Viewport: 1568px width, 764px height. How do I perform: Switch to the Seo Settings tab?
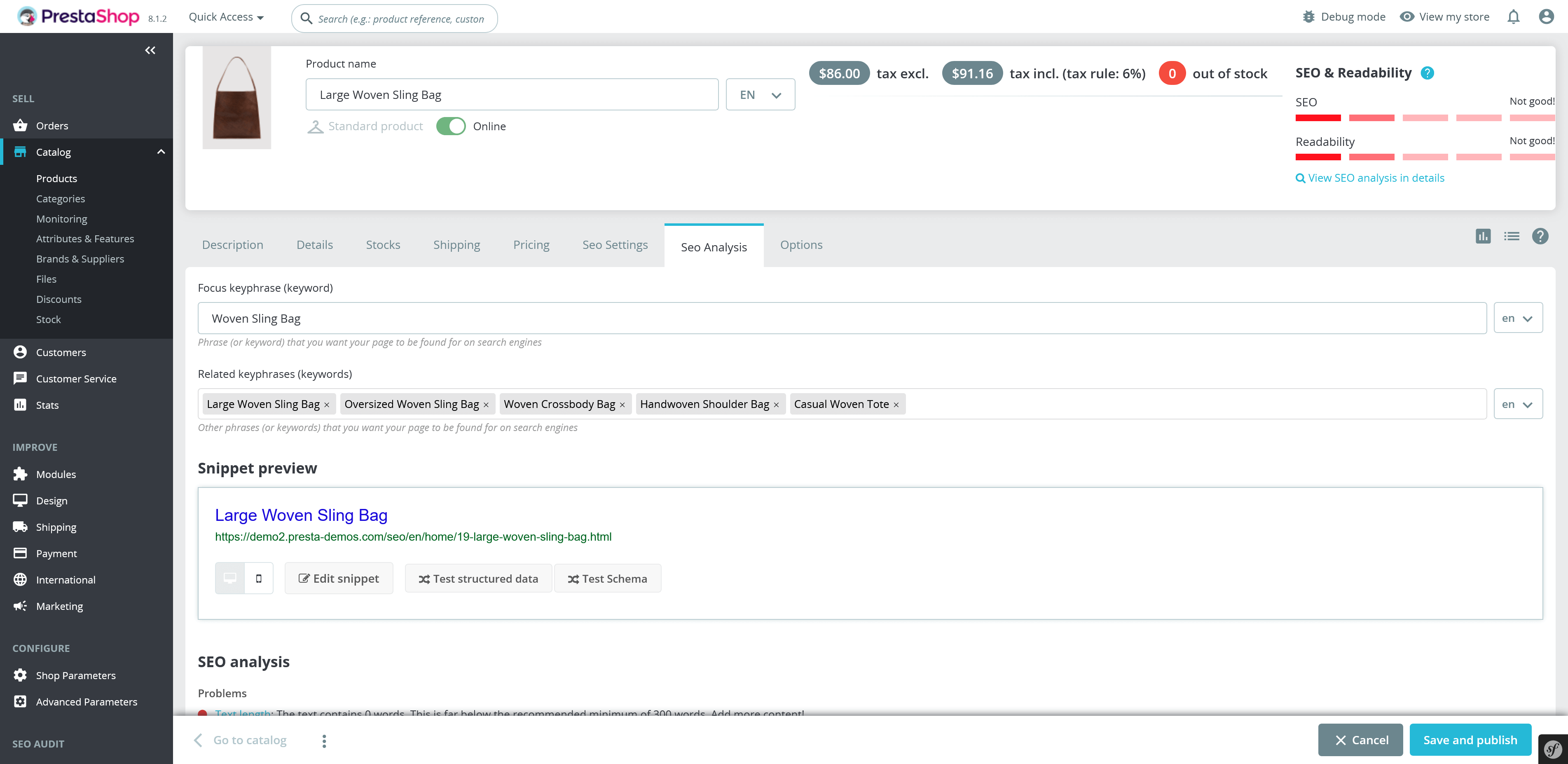615,245
